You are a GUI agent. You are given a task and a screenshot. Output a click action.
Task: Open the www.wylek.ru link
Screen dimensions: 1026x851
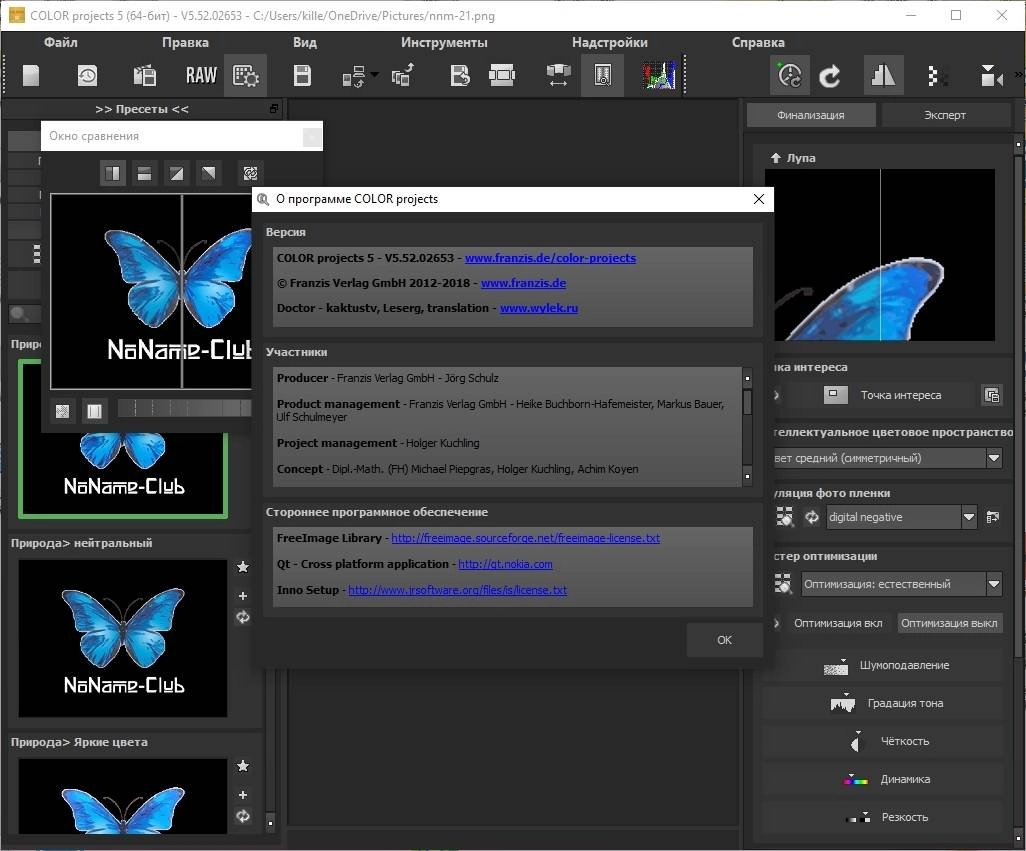pos(539,308)
